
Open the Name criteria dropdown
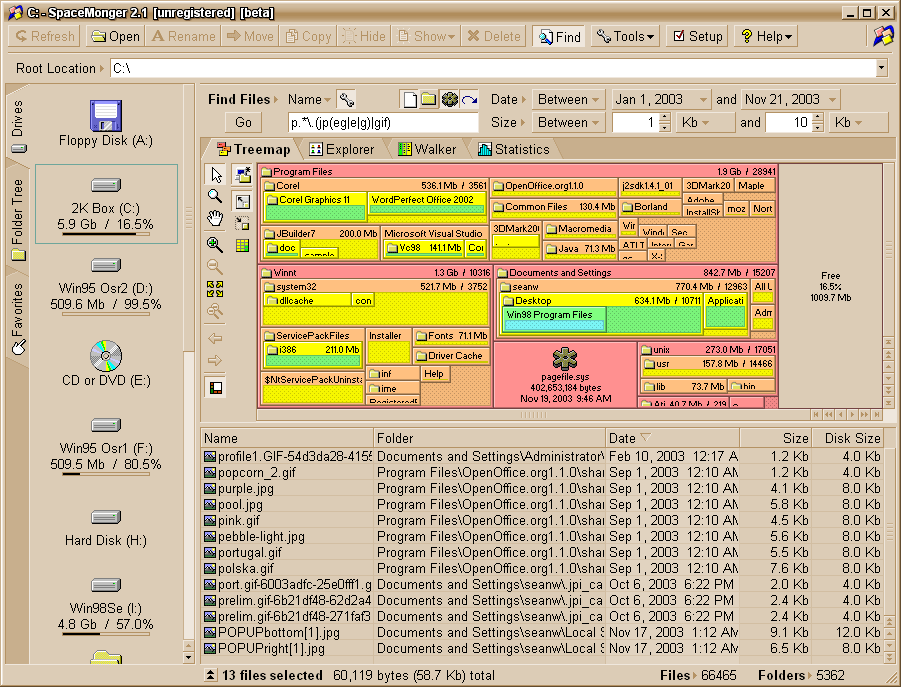click(309, 99)
